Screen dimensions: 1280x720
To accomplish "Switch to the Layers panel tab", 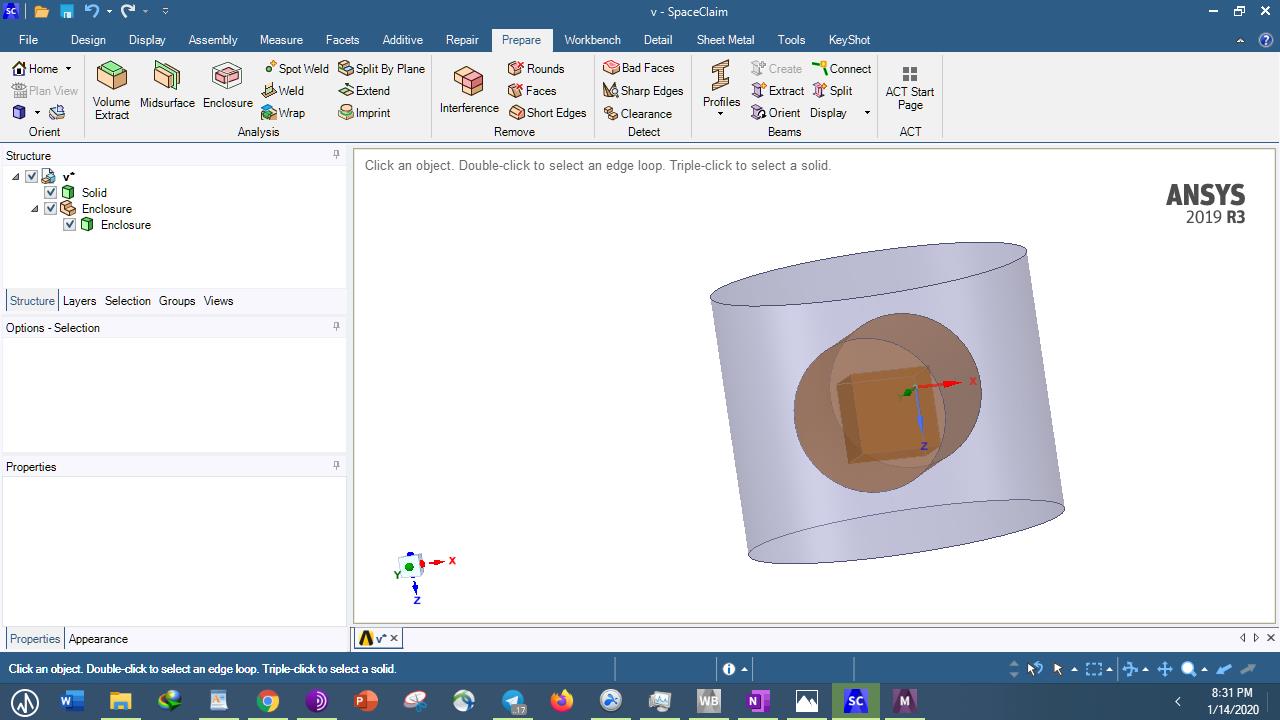I will click(79, 301).
